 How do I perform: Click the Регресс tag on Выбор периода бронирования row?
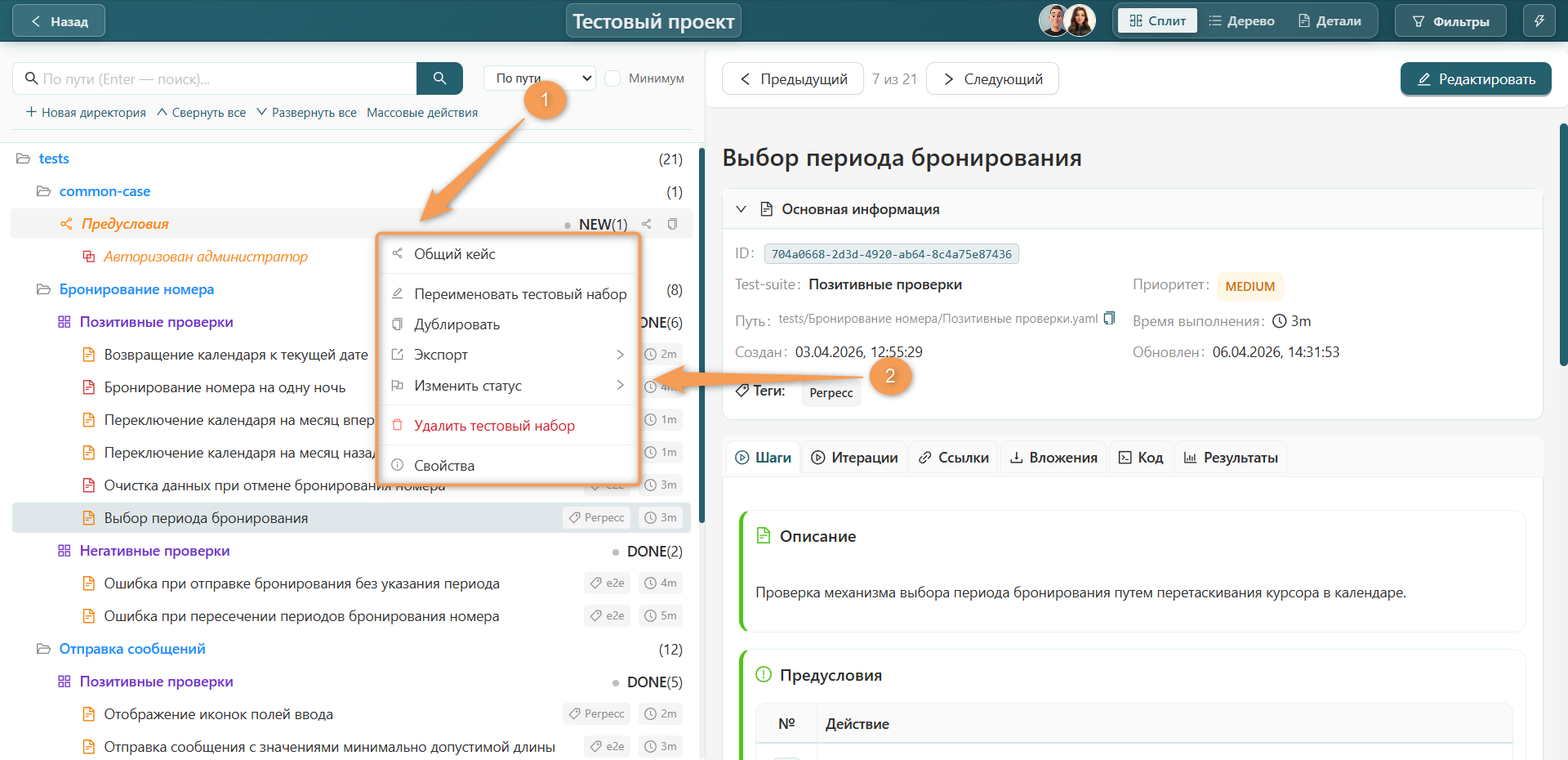(597, 517)
